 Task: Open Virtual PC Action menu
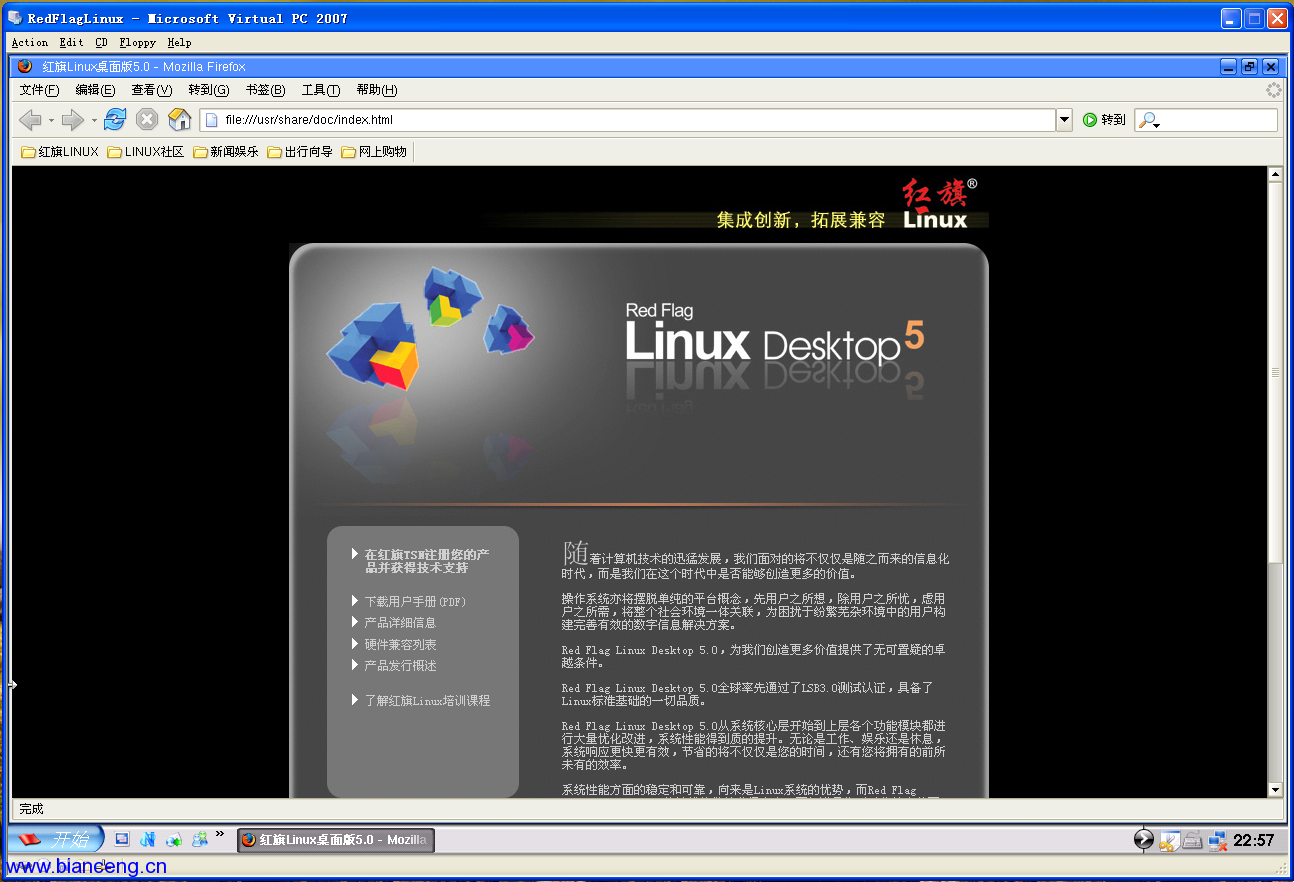30,43
